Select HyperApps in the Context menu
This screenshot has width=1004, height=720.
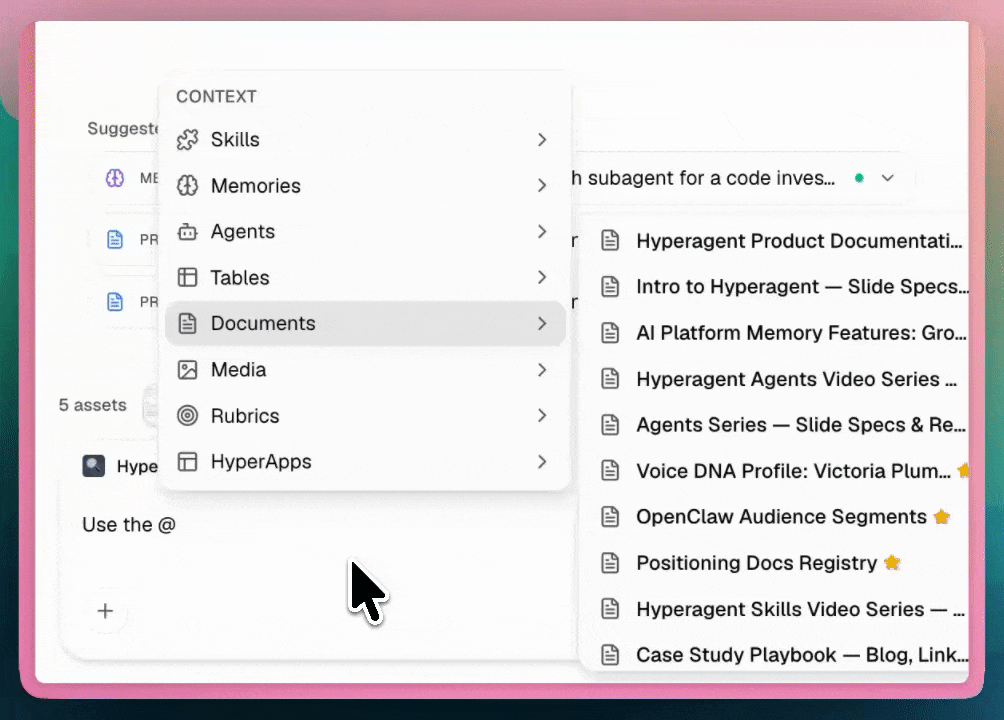tap(365, 462)
